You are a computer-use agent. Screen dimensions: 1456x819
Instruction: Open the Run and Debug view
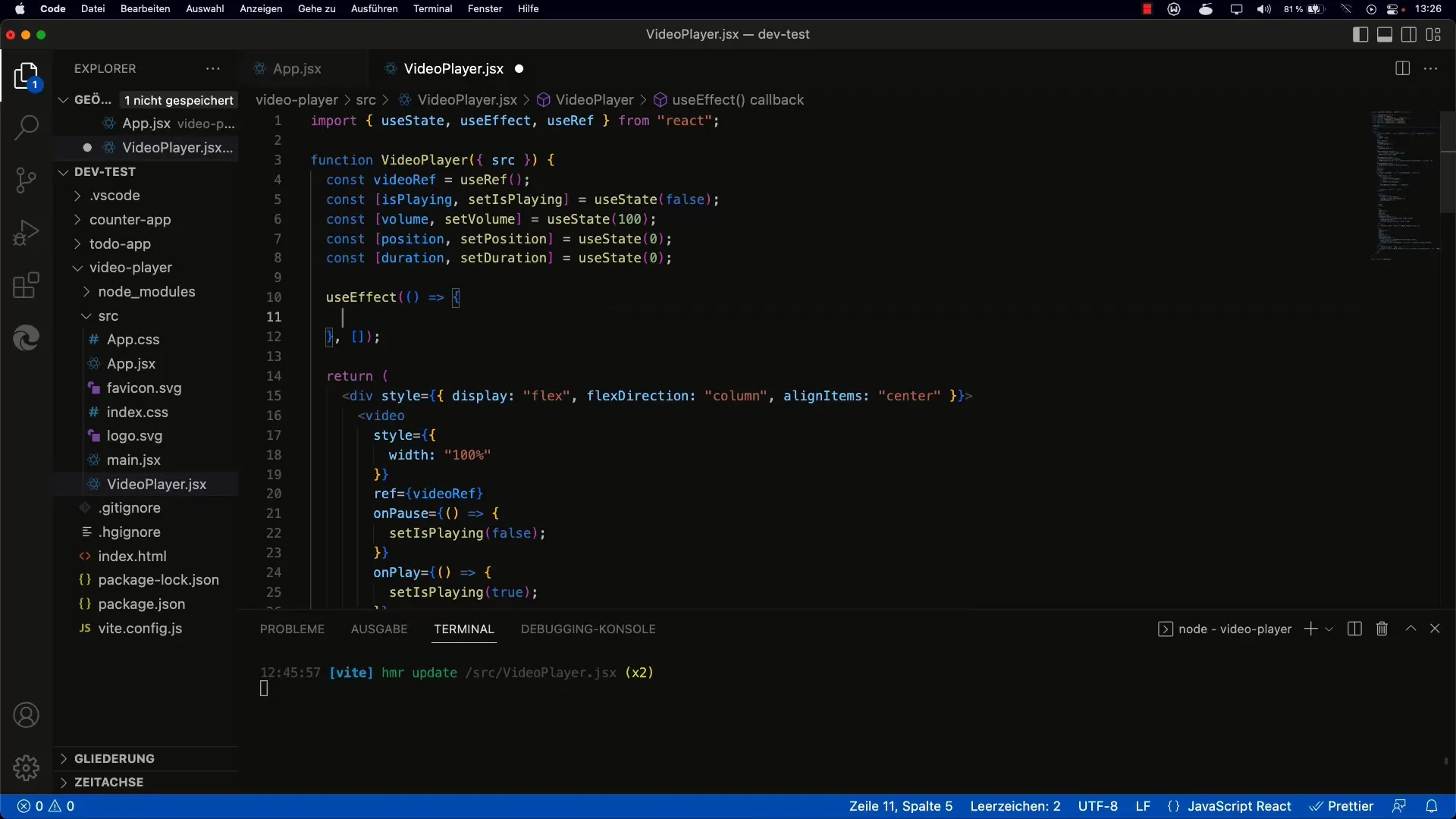[x=26, y=233]
